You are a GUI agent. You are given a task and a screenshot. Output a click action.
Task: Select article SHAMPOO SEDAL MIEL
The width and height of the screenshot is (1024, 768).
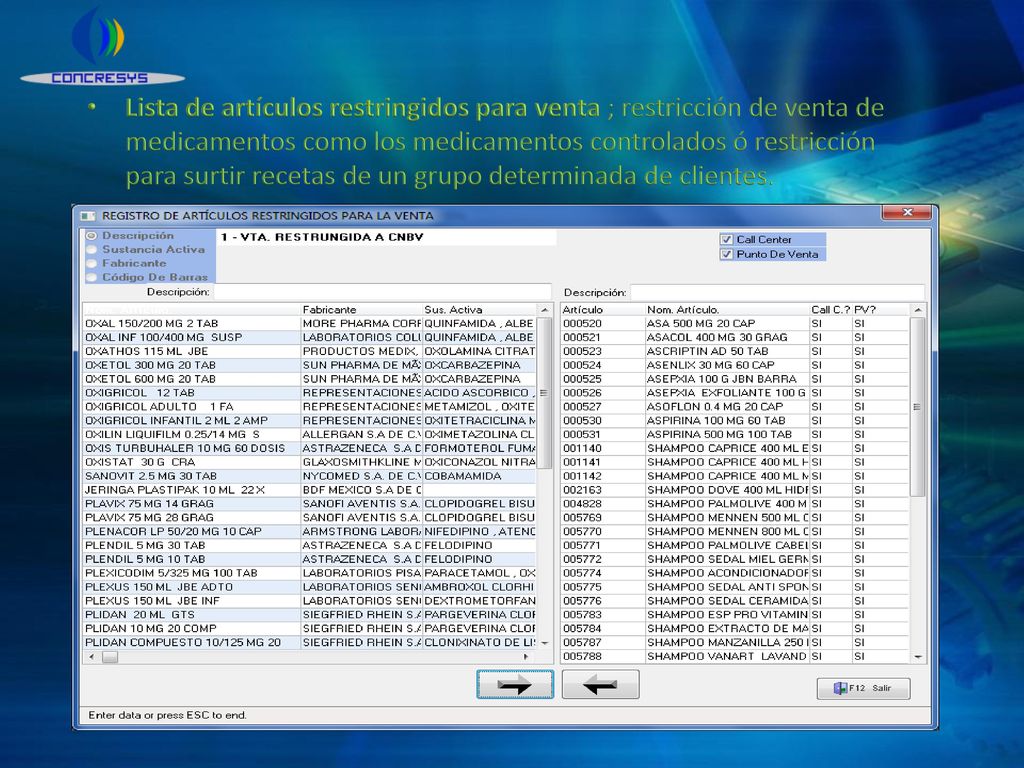point(735,559)
